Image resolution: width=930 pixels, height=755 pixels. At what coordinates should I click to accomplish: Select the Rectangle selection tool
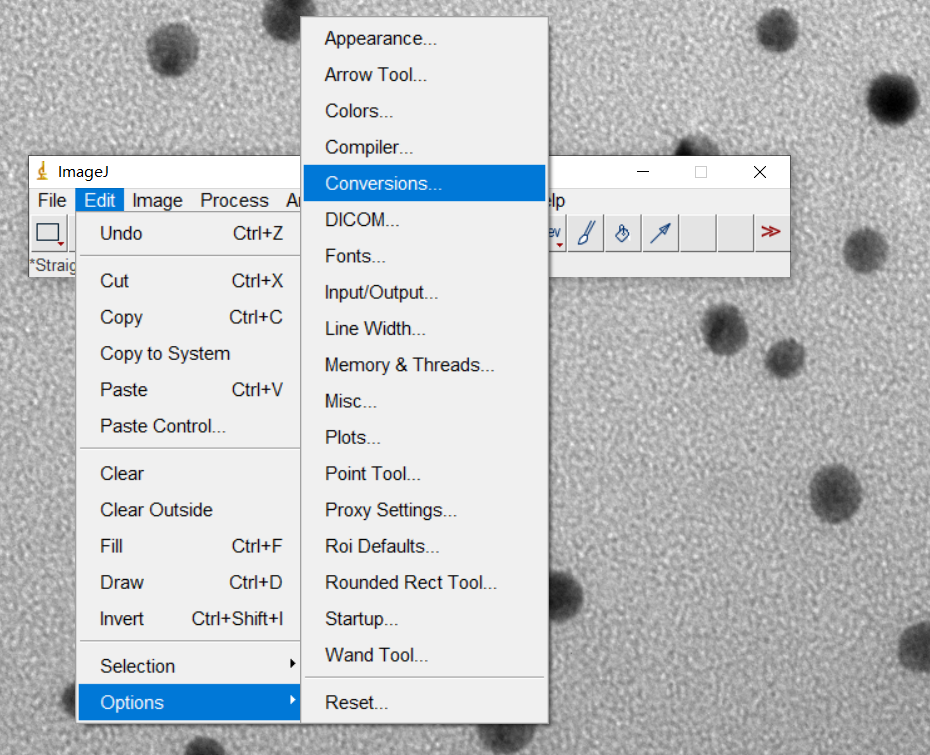click(48, 233)
